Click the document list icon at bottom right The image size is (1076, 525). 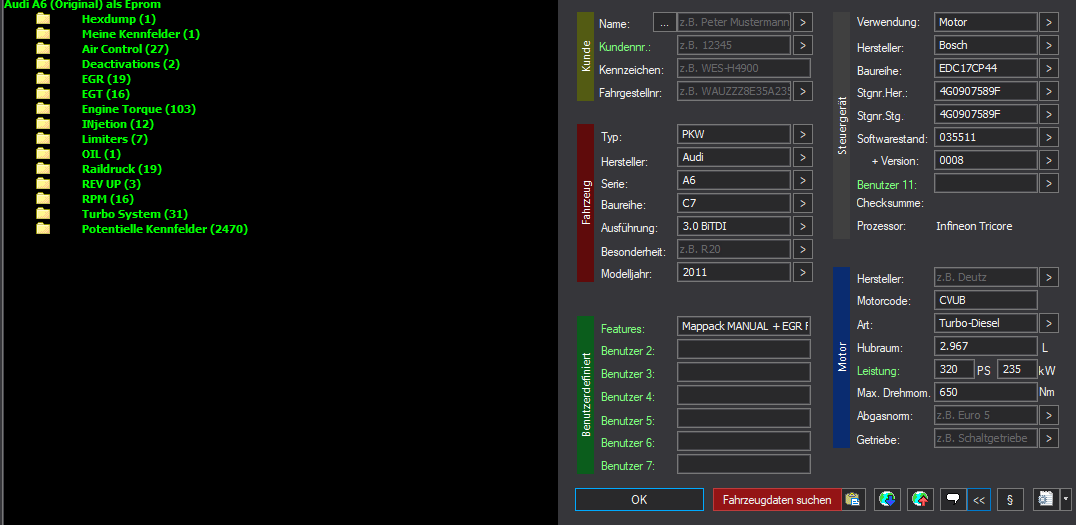[1045, 499]
